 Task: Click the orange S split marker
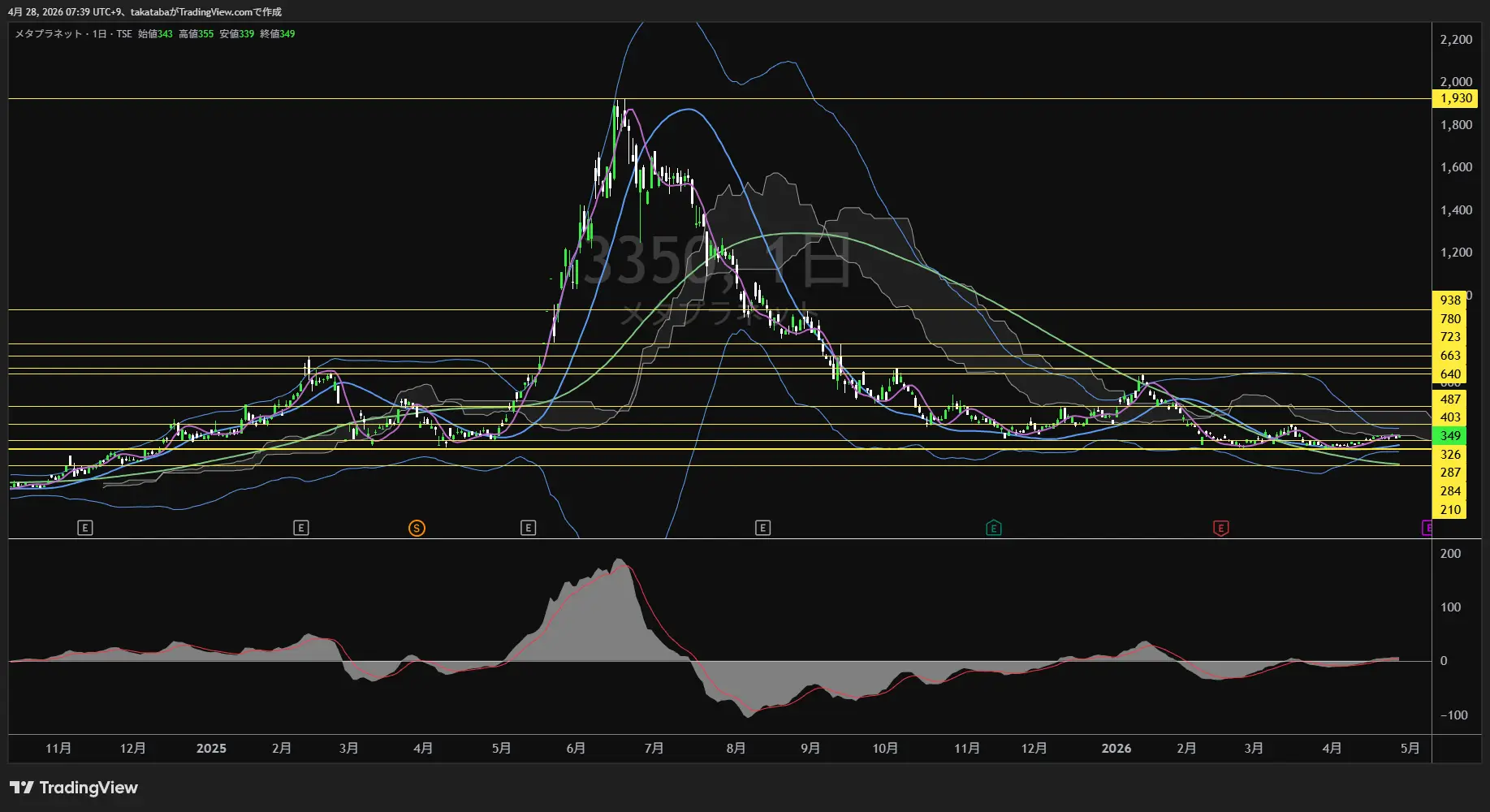pos(417,529)
